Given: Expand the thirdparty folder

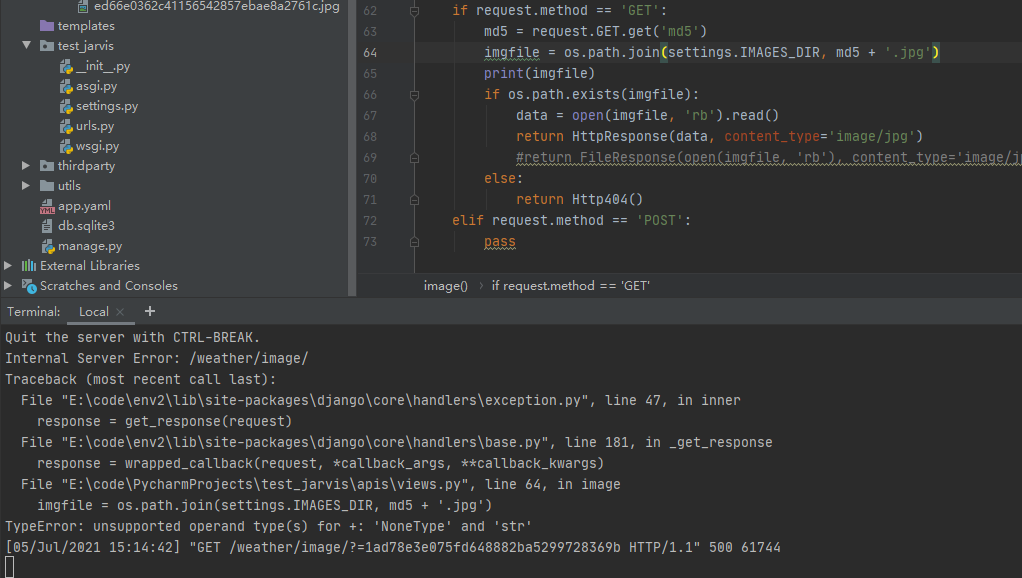Looking at the screenshot, I should pos(26,165).
